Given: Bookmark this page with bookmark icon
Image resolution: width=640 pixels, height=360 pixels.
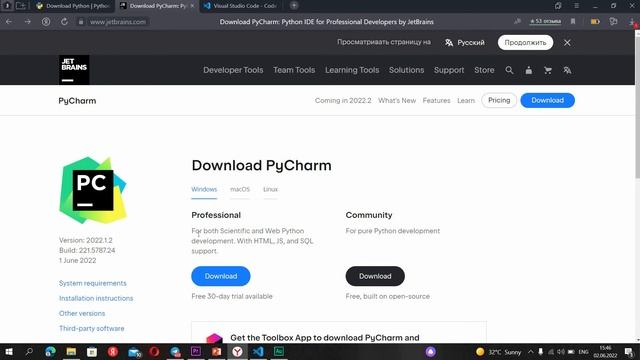Looking at the screenshot, I should click(x=573, y=21).
